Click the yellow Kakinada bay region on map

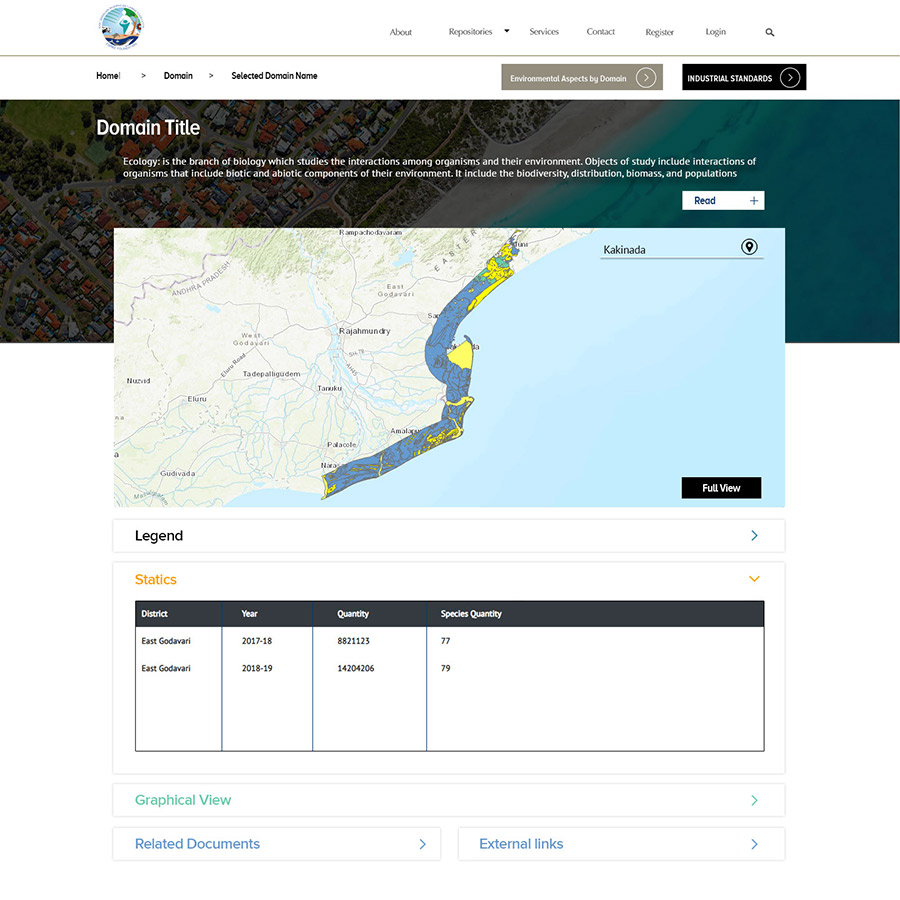click(x=460, y=357)
